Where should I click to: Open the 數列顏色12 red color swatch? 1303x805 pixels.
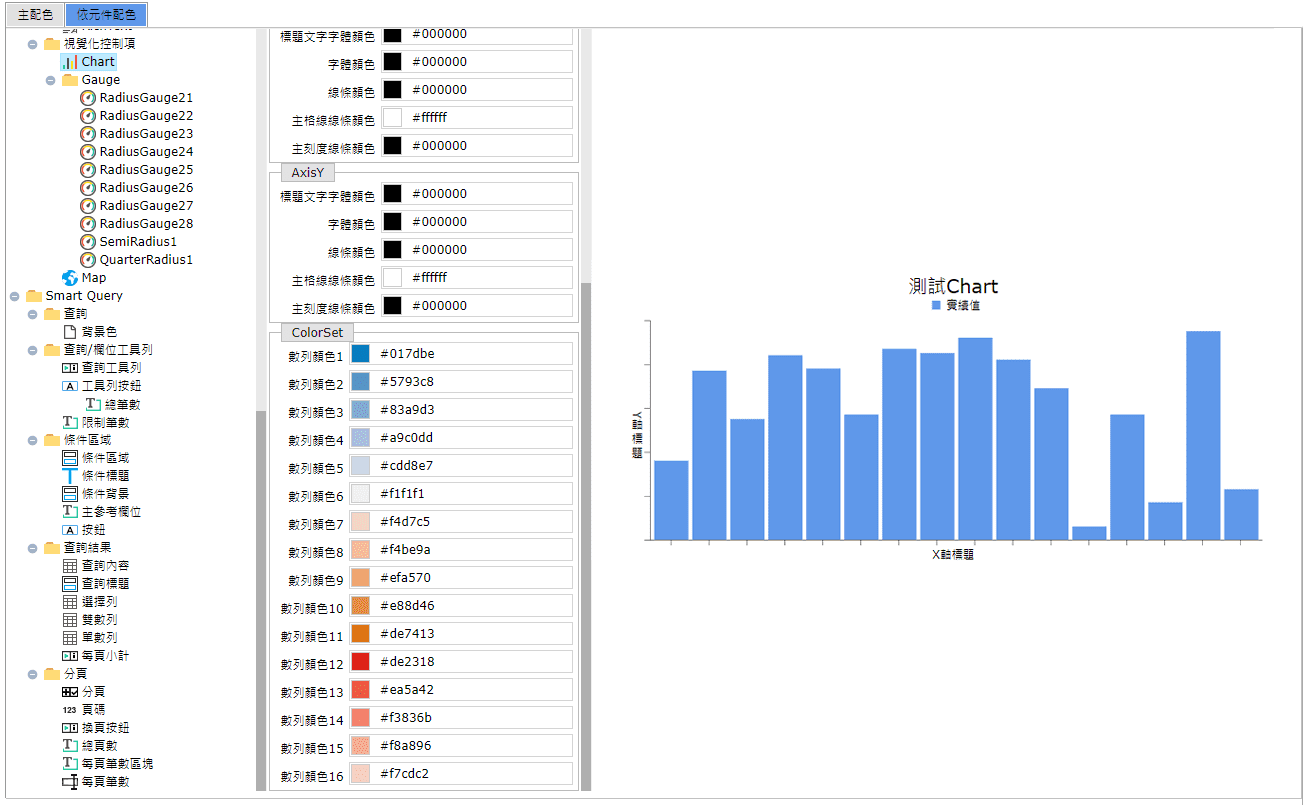[x=361, y=662]
